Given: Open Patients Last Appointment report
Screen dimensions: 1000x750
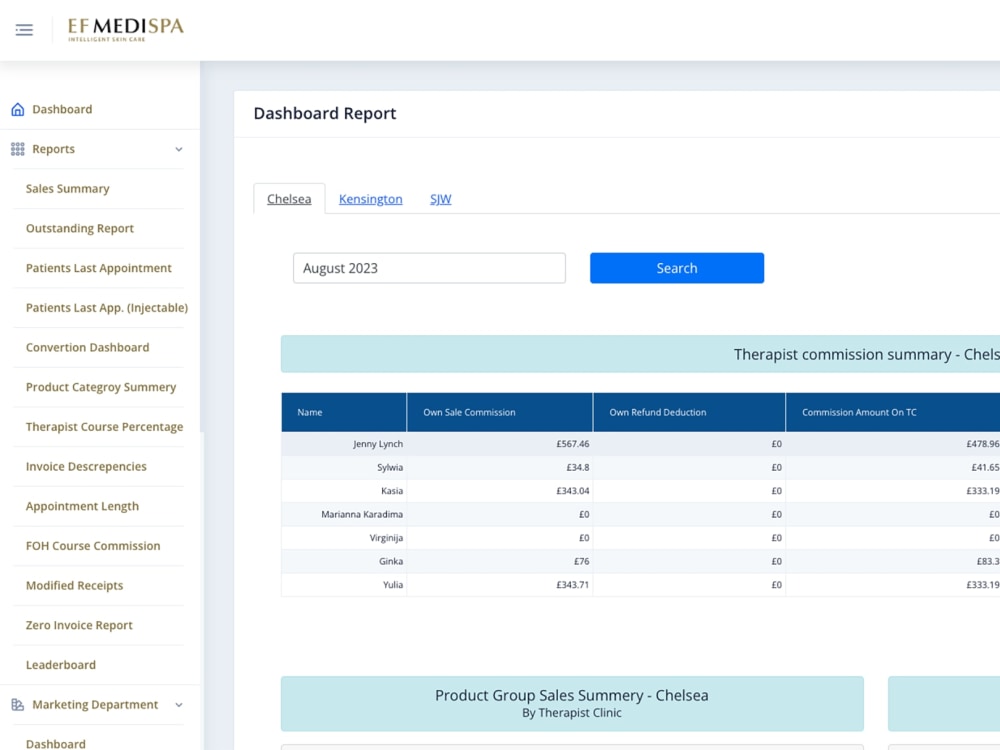Looking at the screenshot, I should point(99,268).
